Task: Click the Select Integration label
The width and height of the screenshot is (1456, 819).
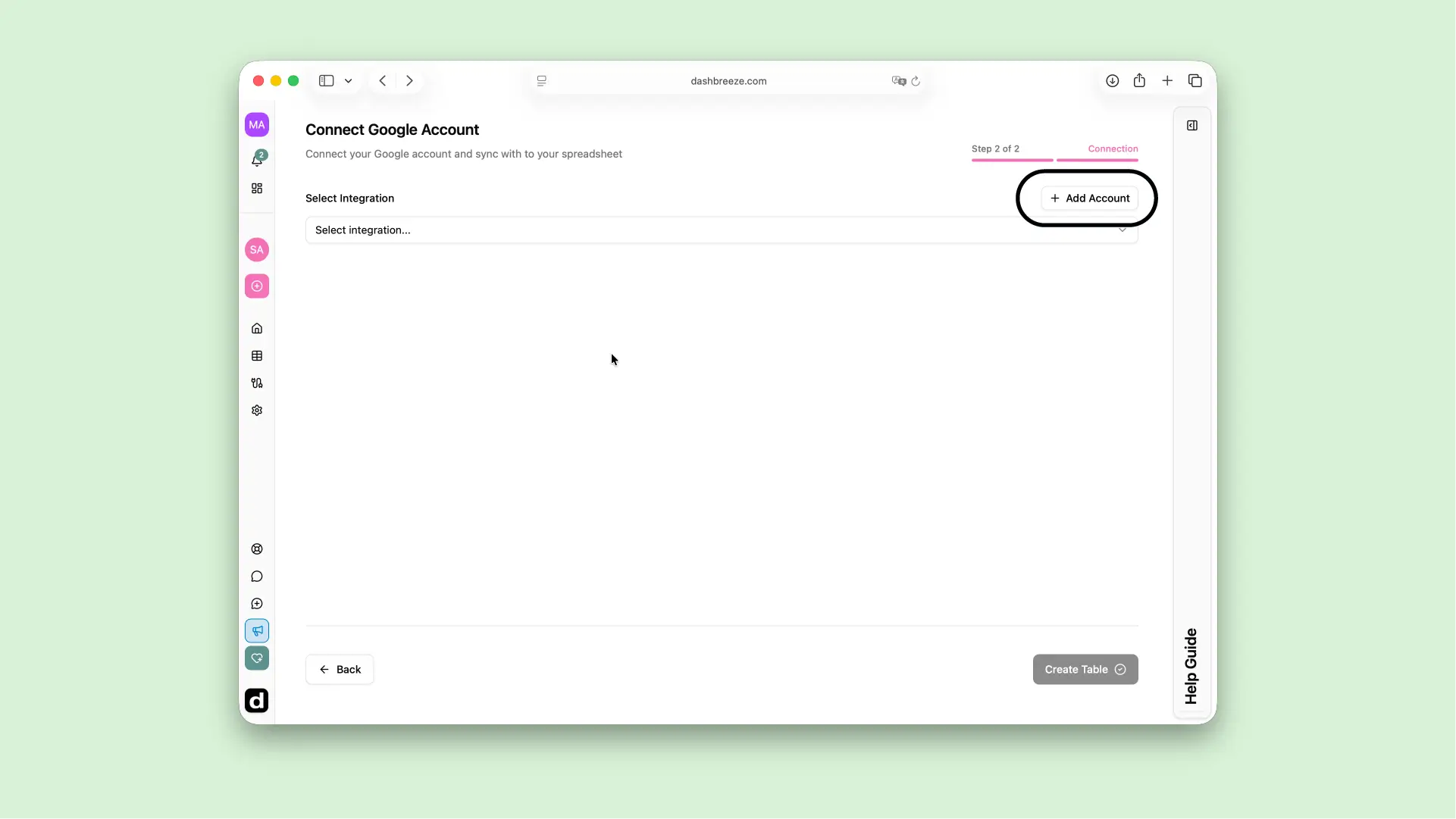Action: click(x=350, y=198)
